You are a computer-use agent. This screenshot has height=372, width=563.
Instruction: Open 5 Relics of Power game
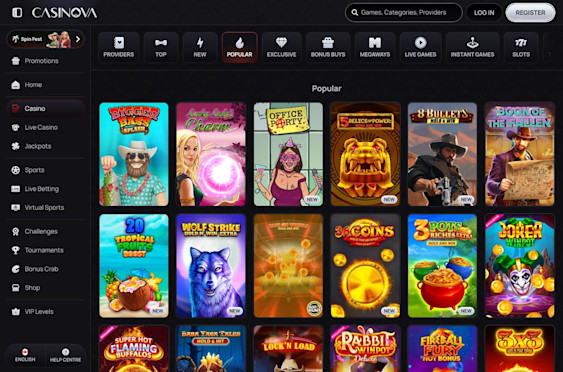[365, 154]
